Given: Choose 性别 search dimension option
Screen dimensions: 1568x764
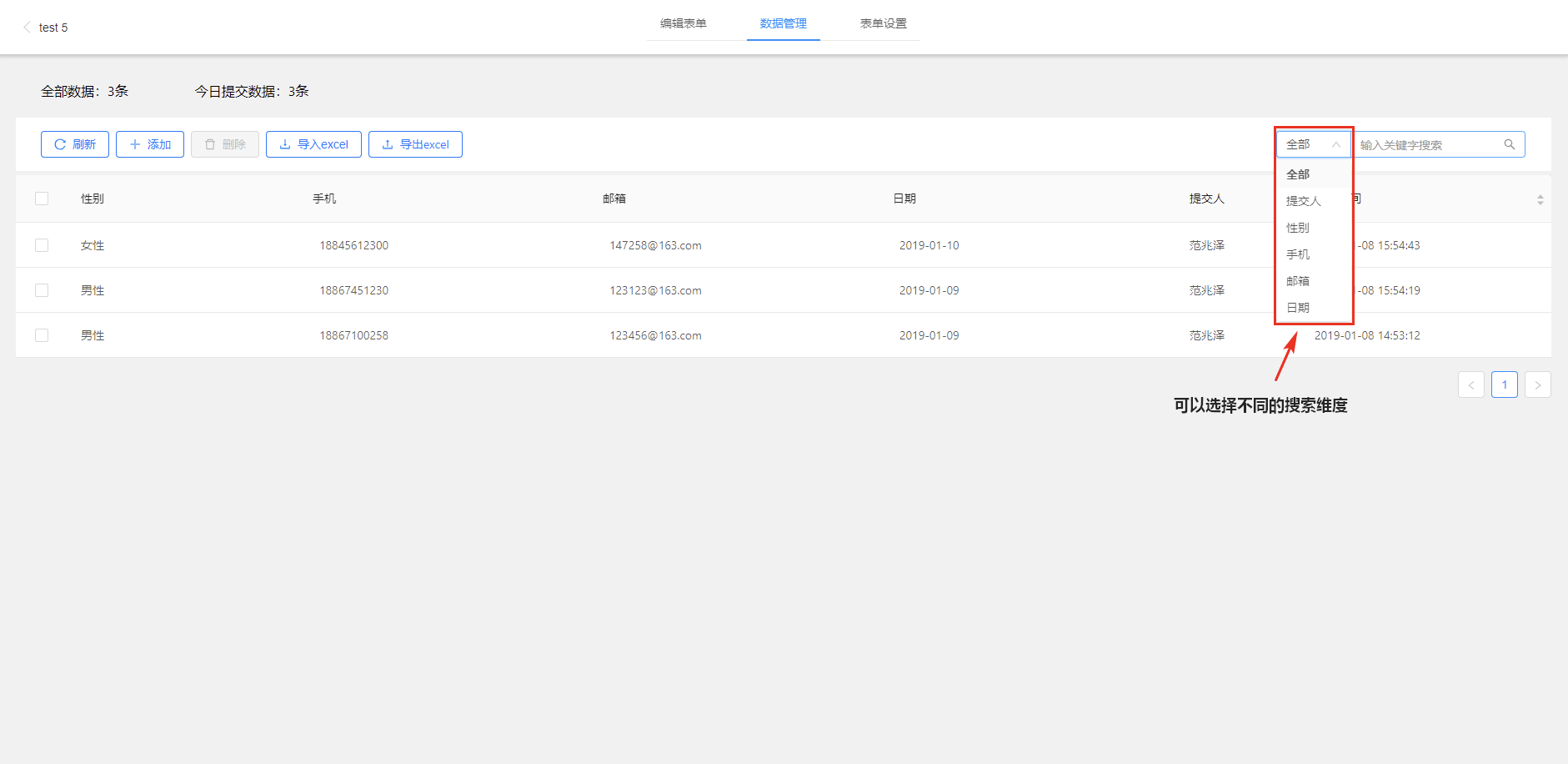Looking at the screenshot, I should pos(1313,228).
